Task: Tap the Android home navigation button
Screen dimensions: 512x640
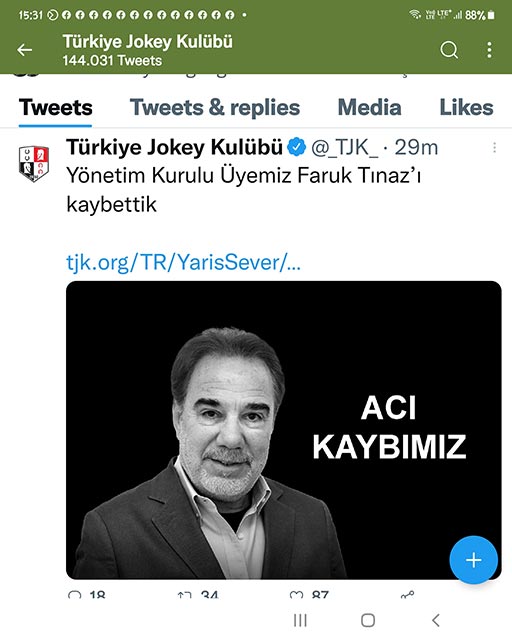Action: pos(368,620)
